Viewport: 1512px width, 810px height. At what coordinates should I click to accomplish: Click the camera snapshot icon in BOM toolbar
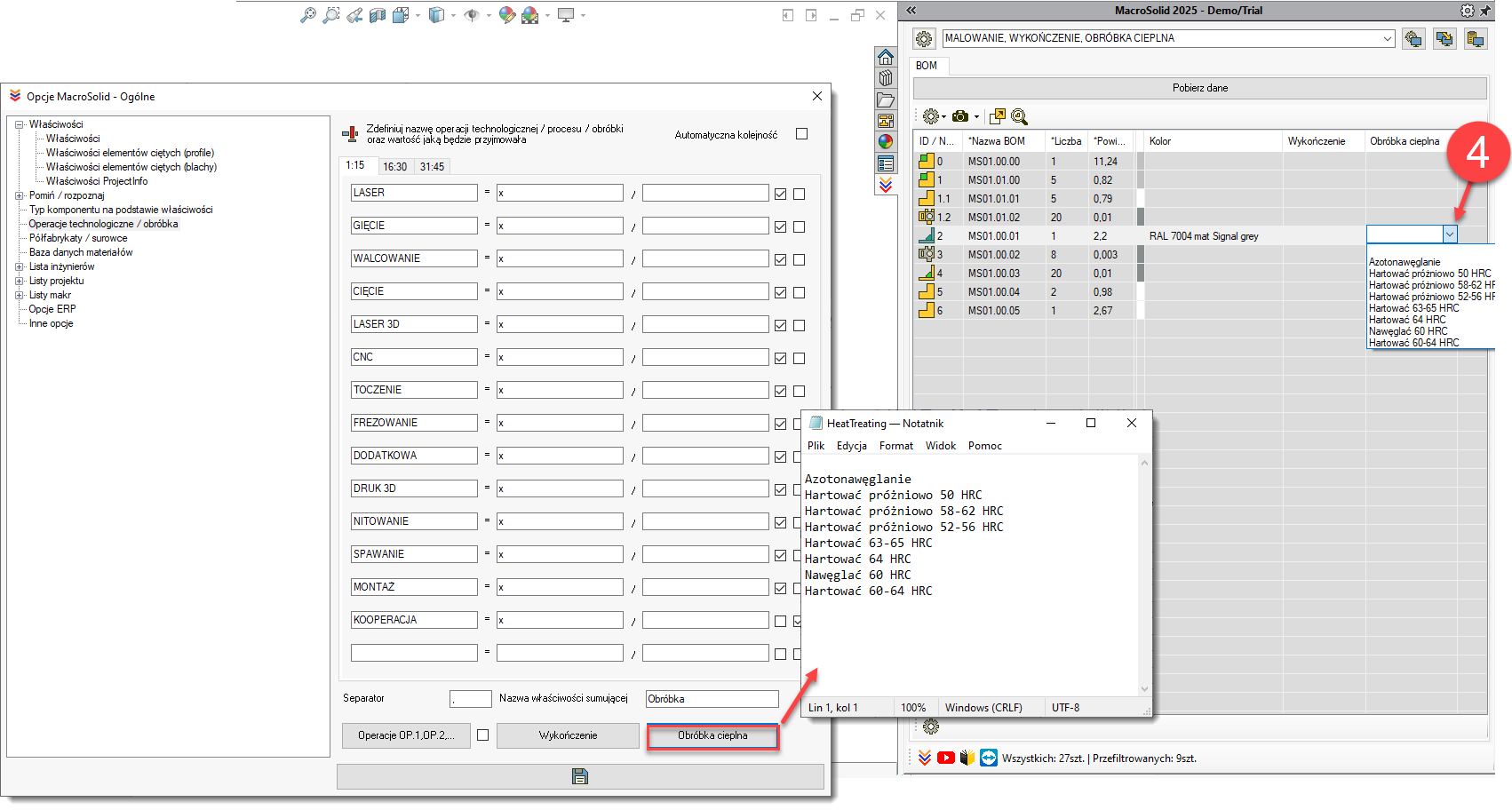coord(960,116)
